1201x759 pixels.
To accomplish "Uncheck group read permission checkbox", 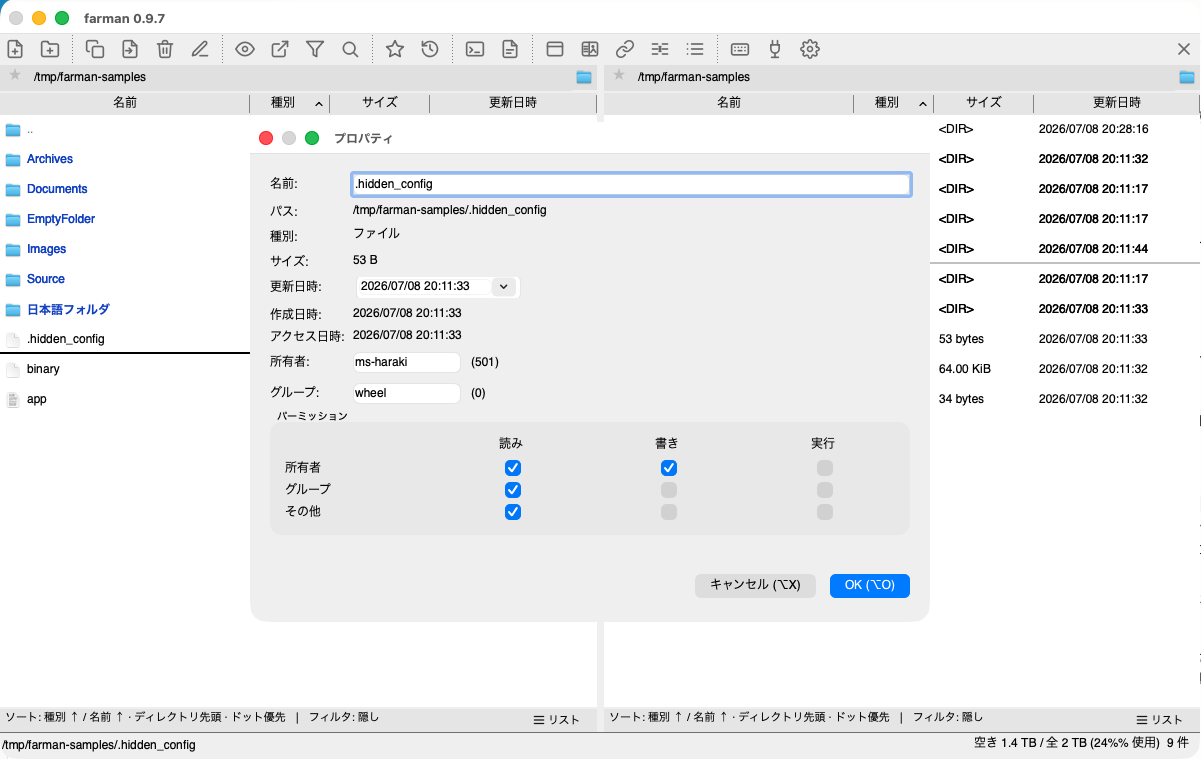I will tap(513, 490).
